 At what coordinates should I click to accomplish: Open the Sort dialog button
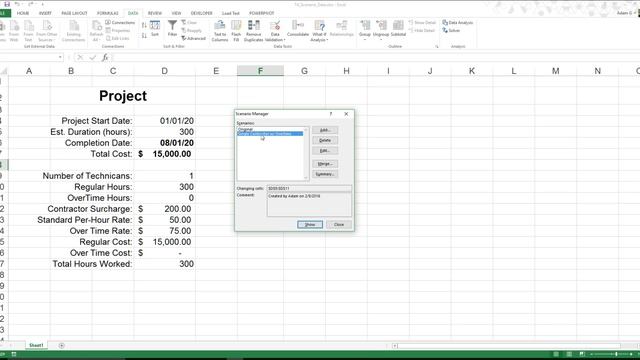[155, 29]
